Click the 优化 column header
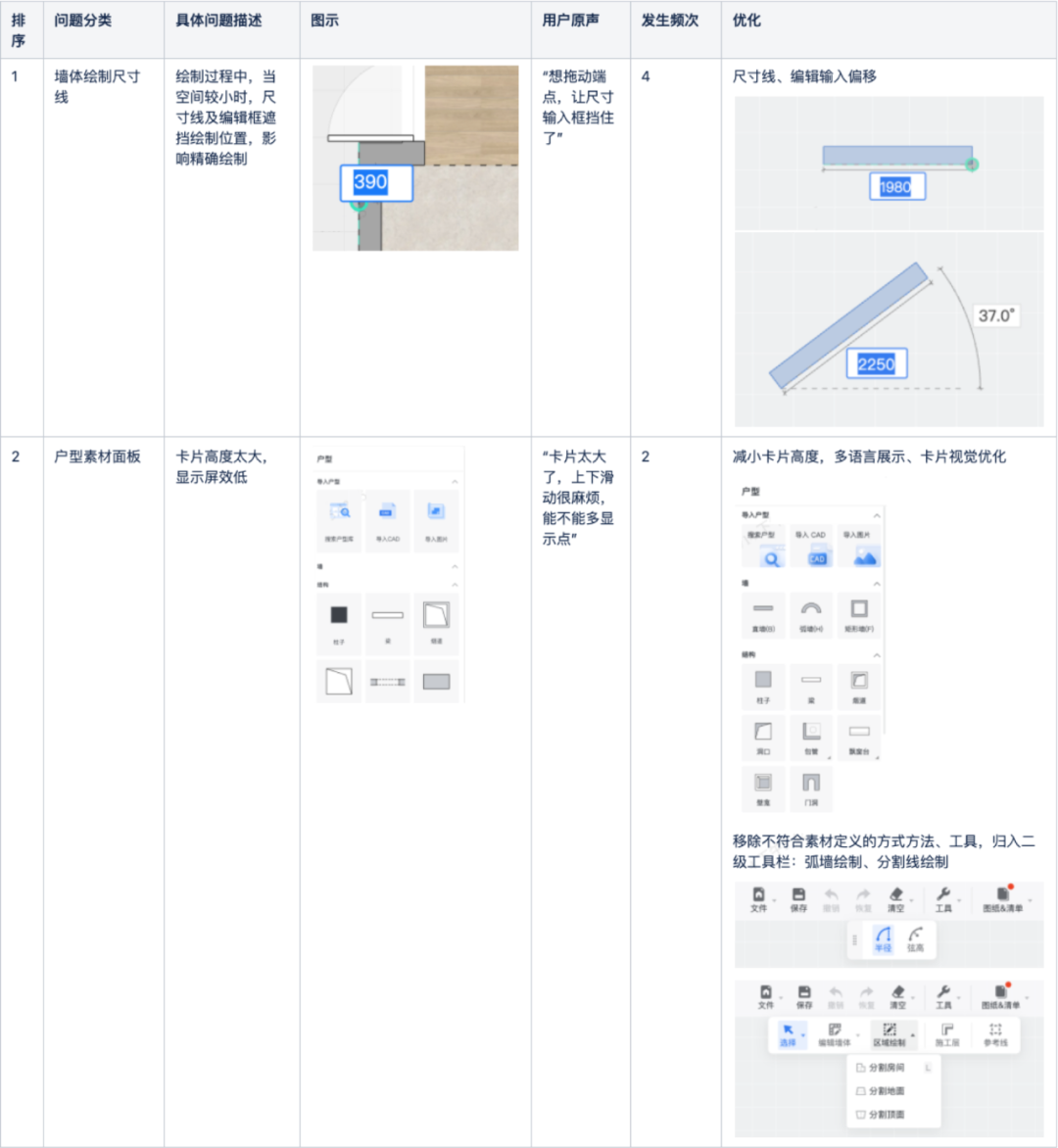The image size is (1058, 1148). (746, 21)
